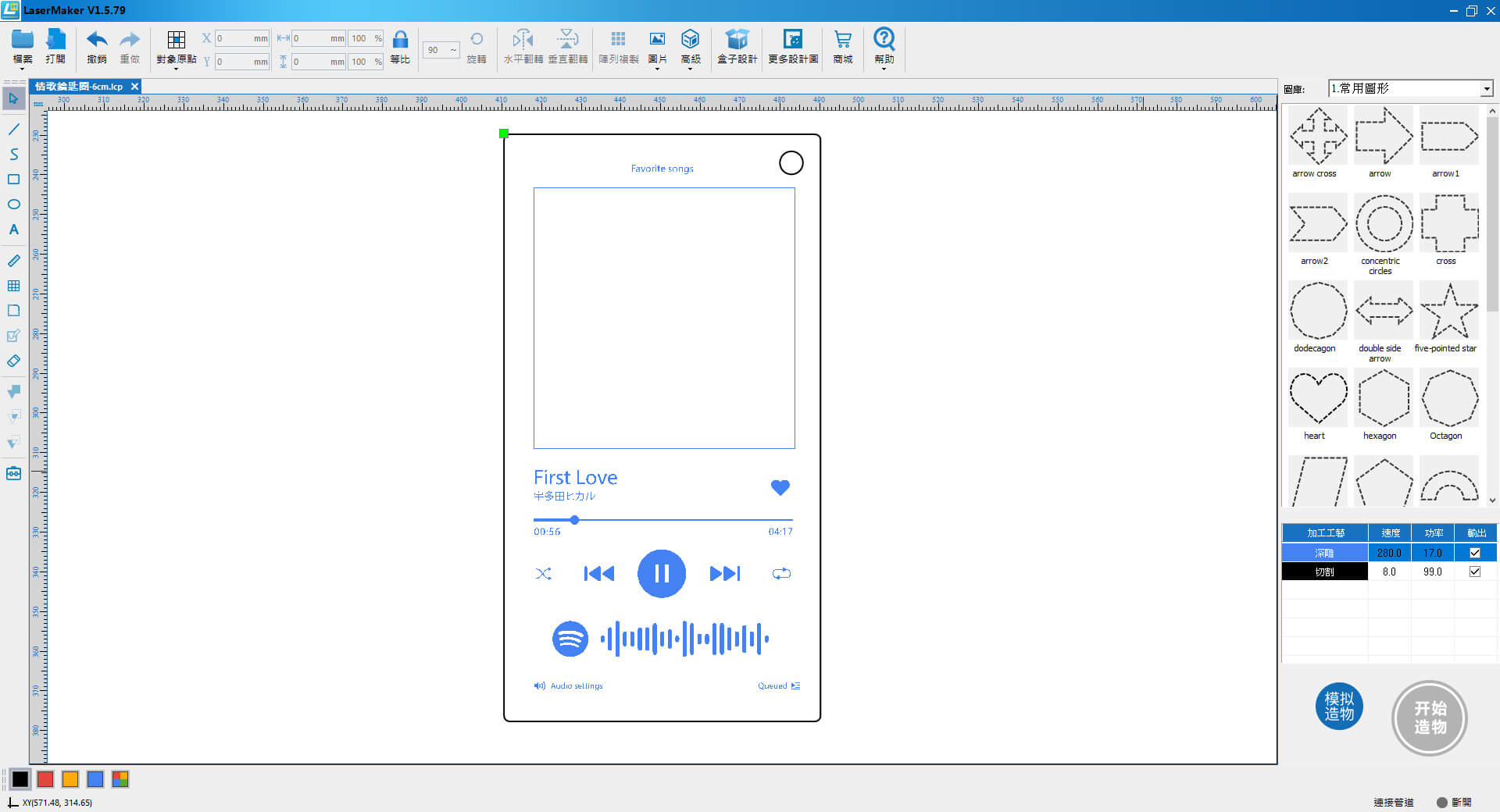Click the 开始造物 start button
1500x812 pixels.
pyautogui.click(x=1429, y=718)
